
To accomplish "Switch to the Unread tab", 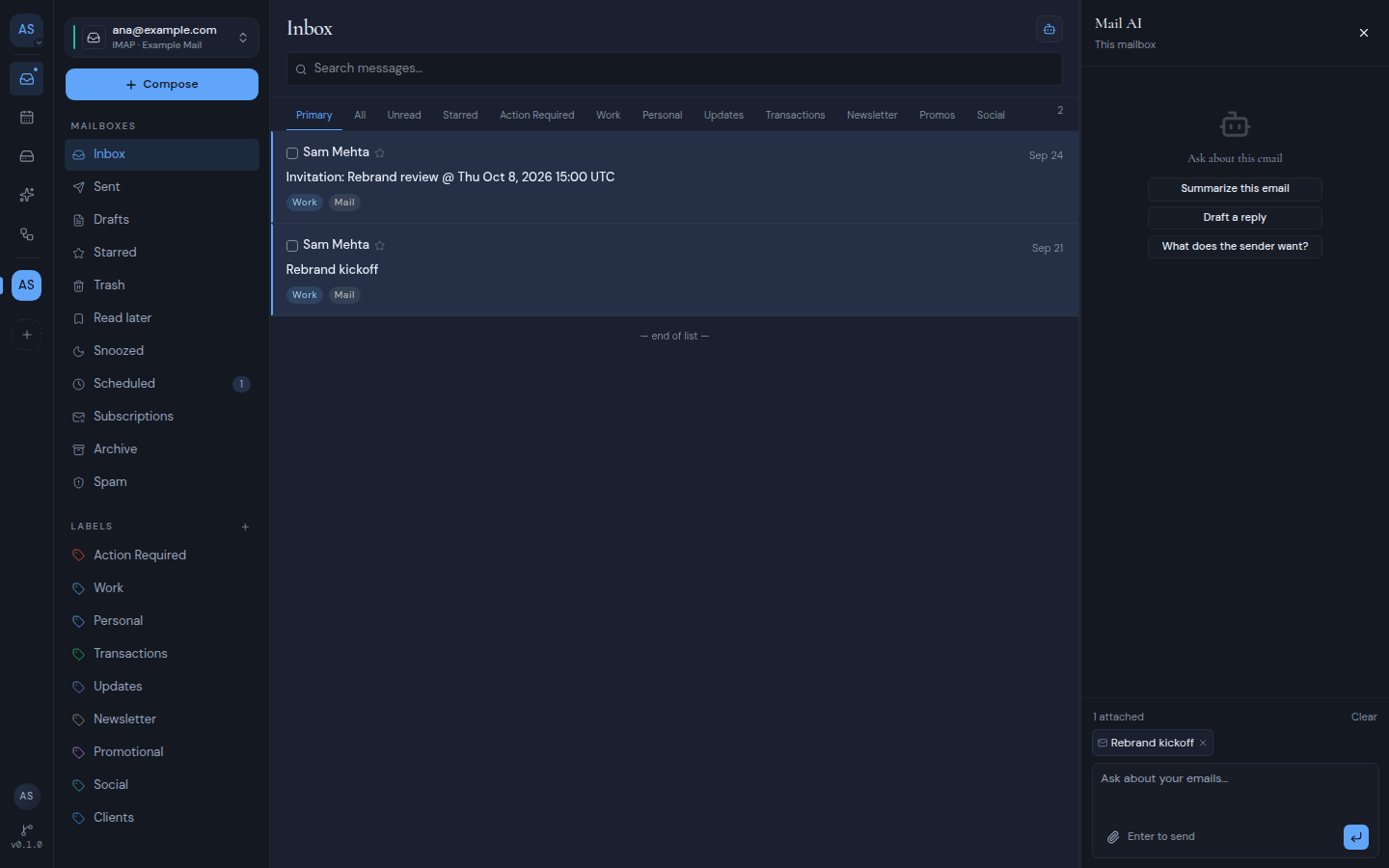I will pos(404,115).
